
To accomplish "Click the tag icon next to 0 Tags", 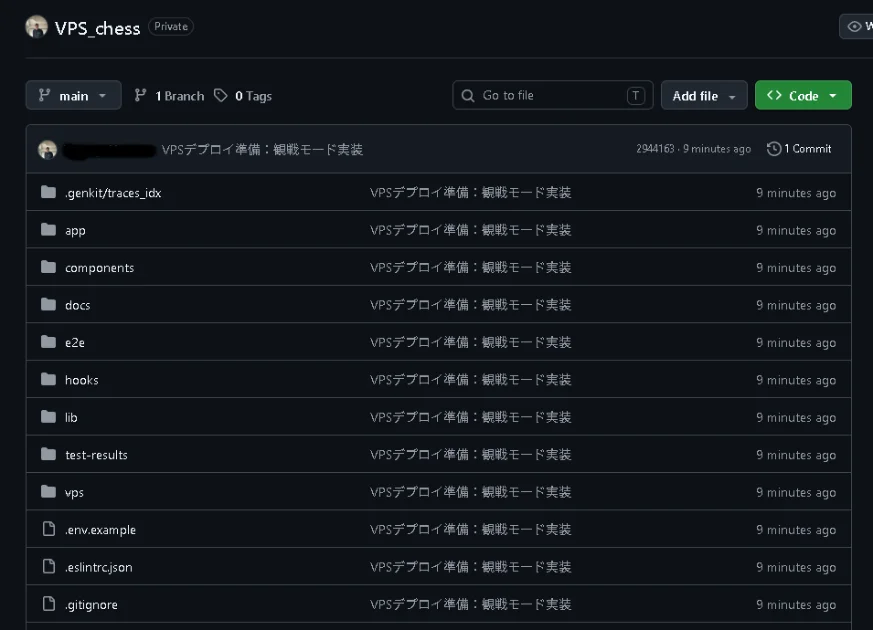I will coord(221,95).
